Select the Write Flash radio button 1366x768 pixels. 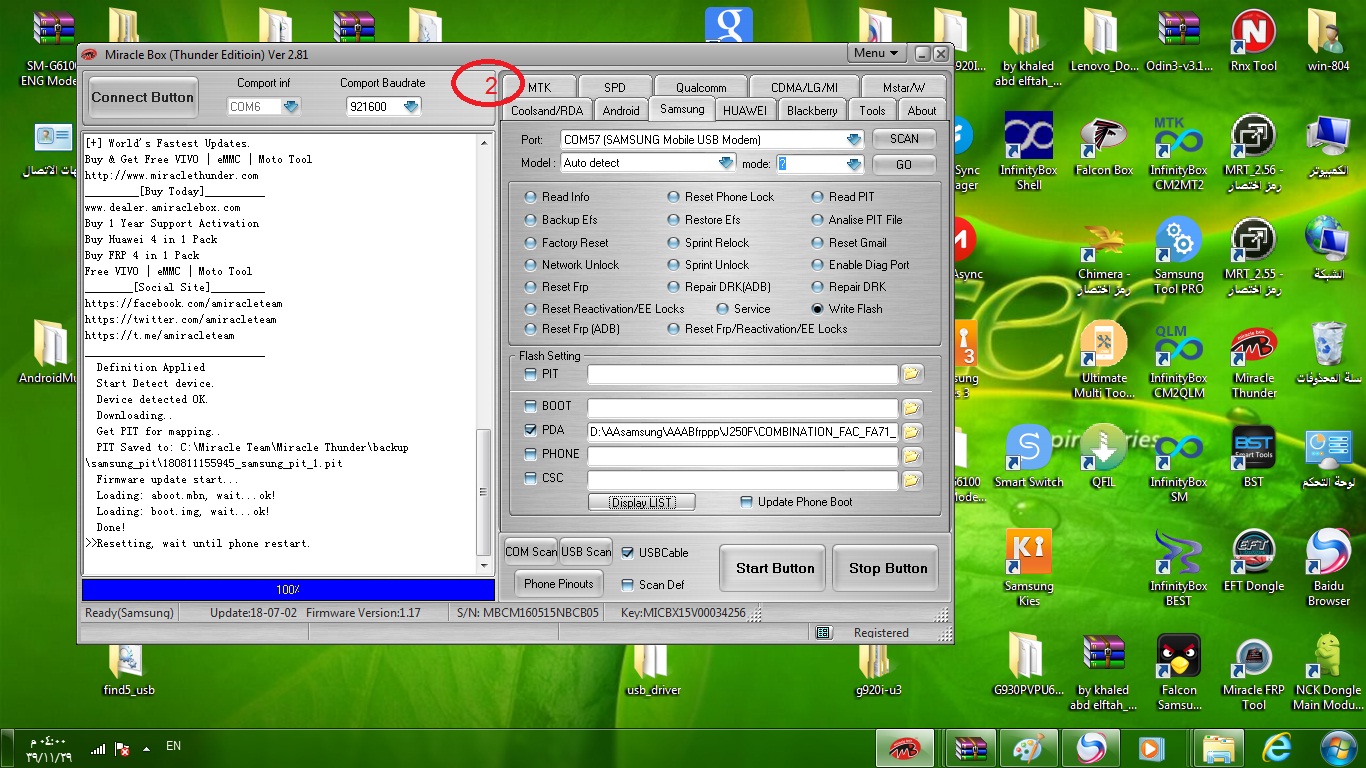(x=846, y=309)
